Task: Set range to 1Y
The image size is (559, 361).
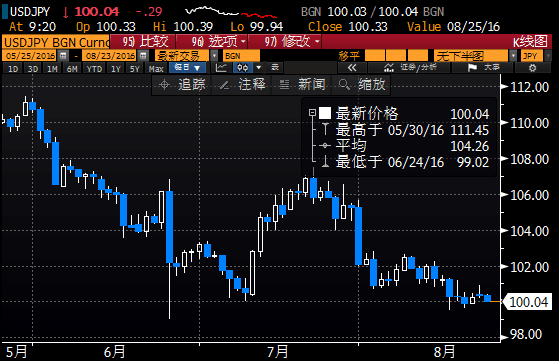Action: (x=116, y=68)
